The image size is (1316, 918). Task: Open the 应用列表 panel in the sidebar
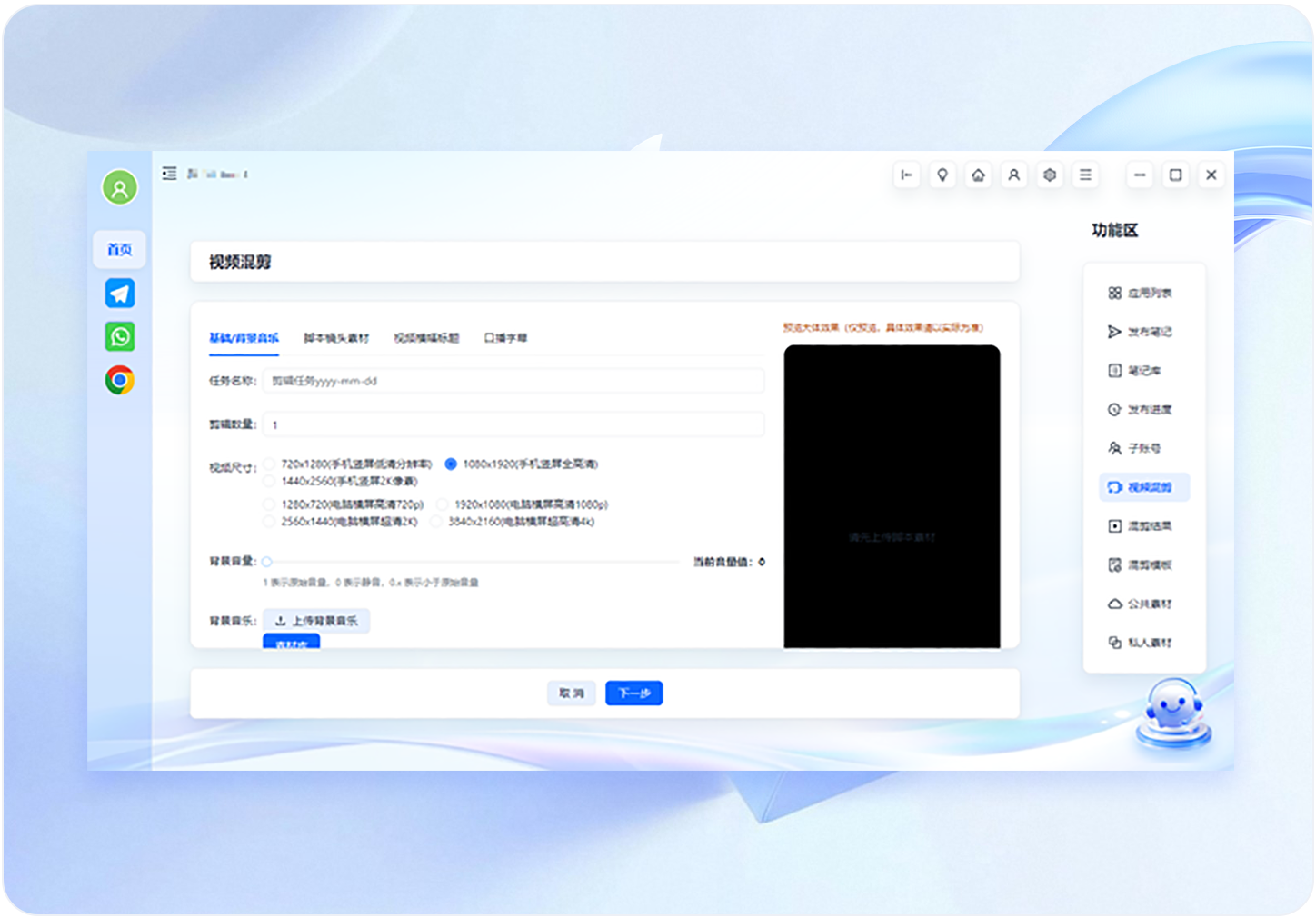coord(1142,293)
